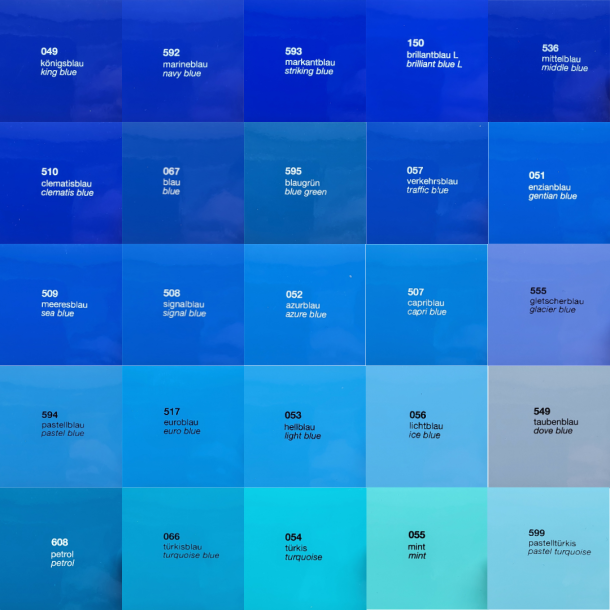
Task: Choose the 067 blau blue swatch
Action: [x=183, y=183]
